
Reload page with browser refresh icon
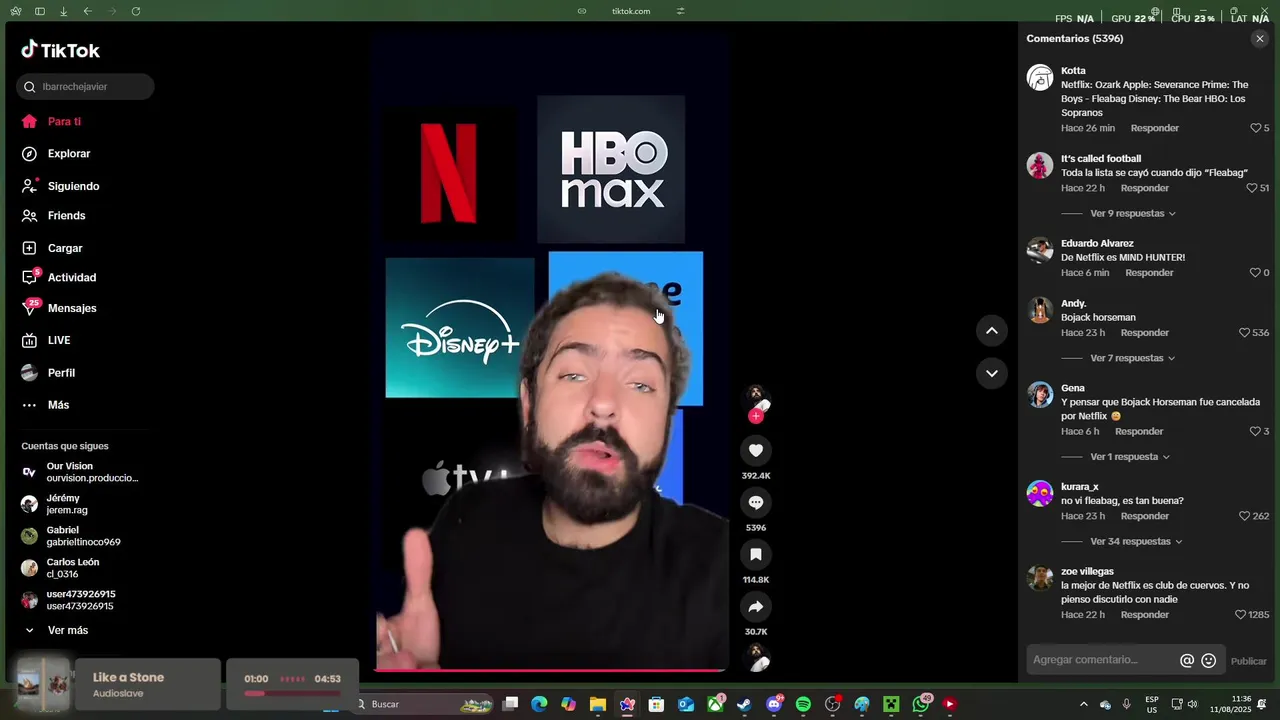[x=136, y=11]
